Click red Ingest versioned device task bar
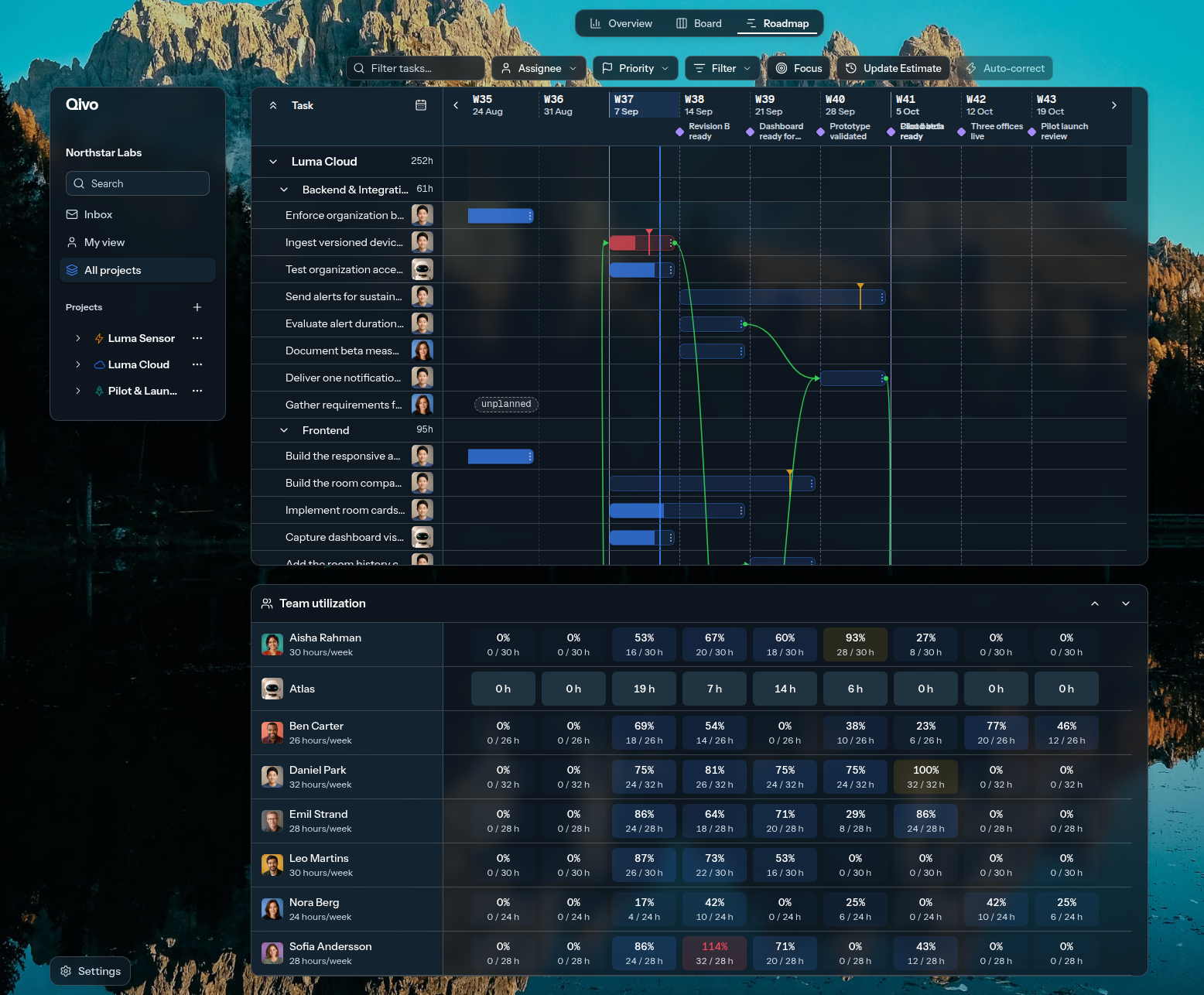Viewport: 1204px width, 995px height. click(x=641, y=243)
